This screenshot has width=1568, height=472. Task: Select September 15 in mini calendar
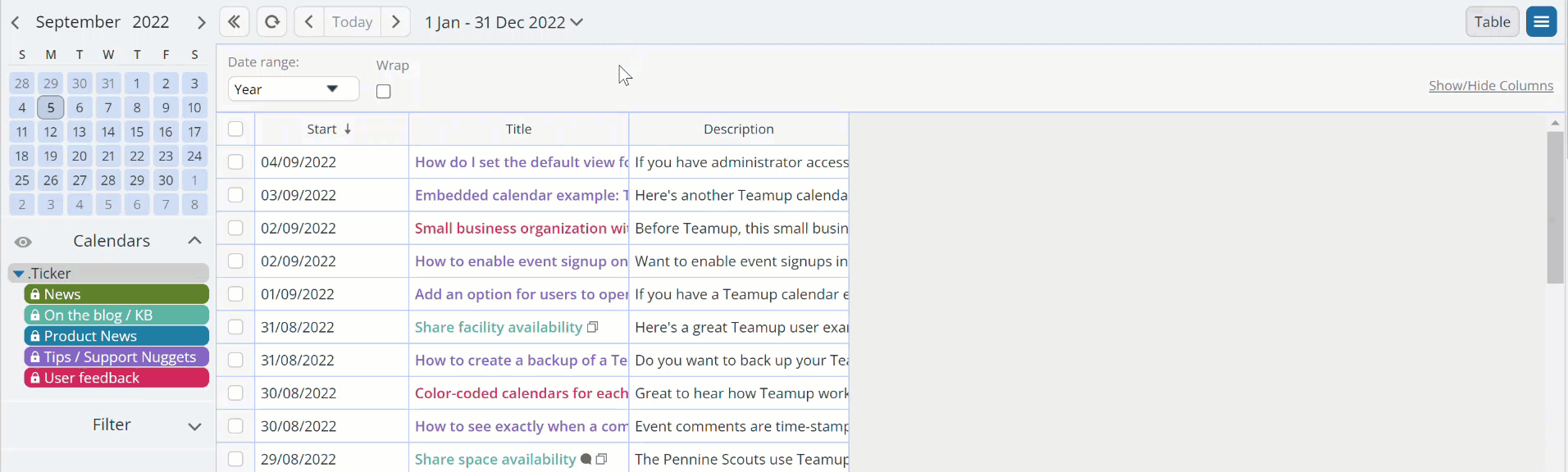tap(137, 132)
